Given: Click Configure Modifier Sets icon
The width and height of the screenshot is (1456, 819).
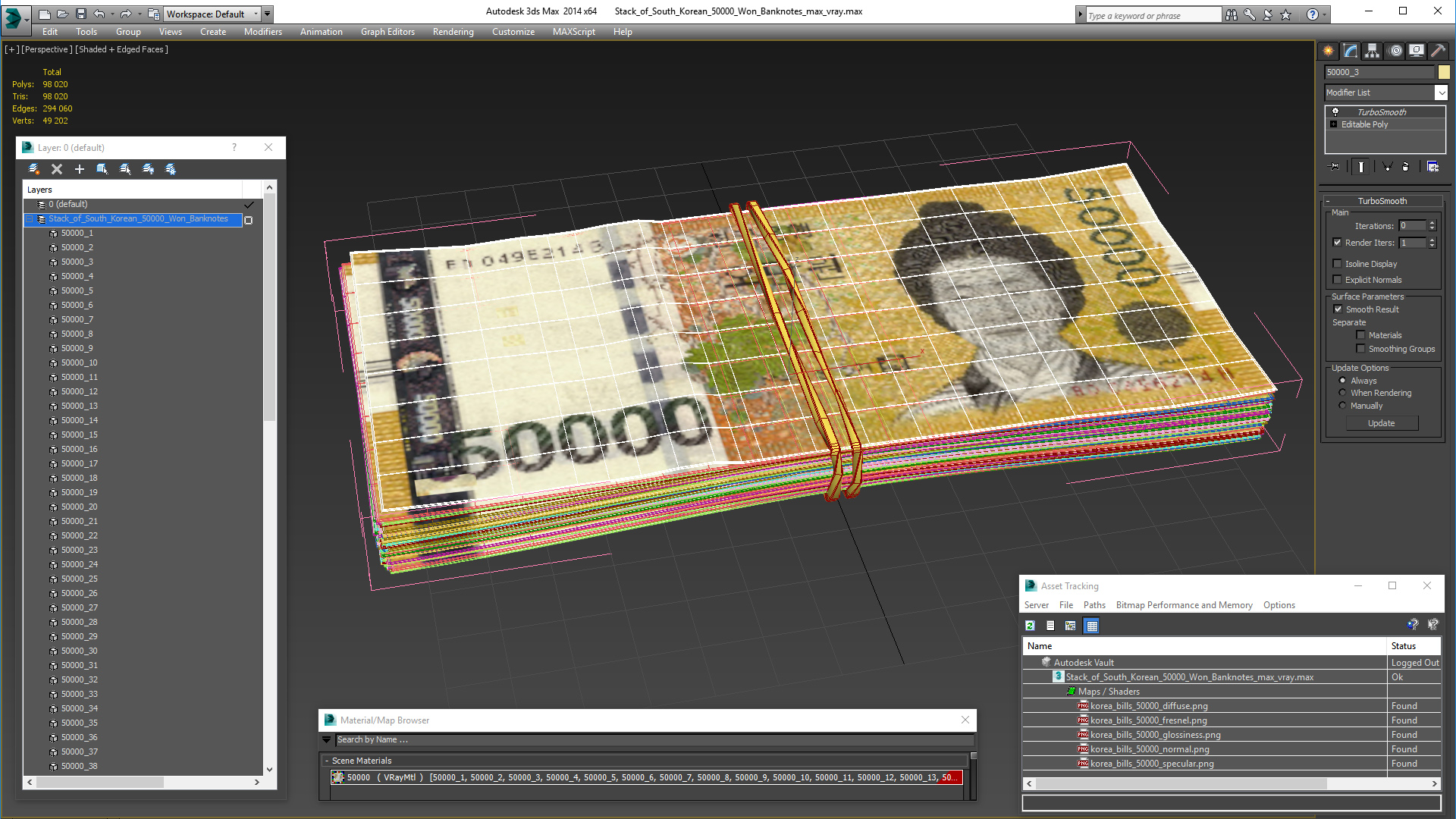Looking at the screenshot, I should [x=1432, y=167].
